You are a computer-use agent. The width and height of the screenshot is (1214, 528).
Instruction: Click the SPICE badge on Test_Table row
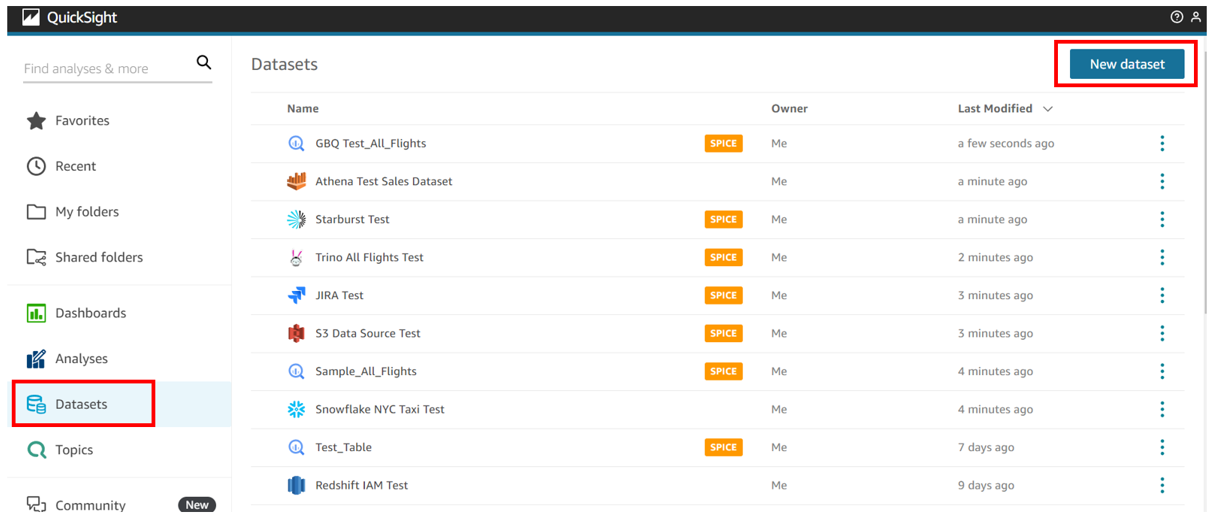pyautogui.click(x=723, y=448)
